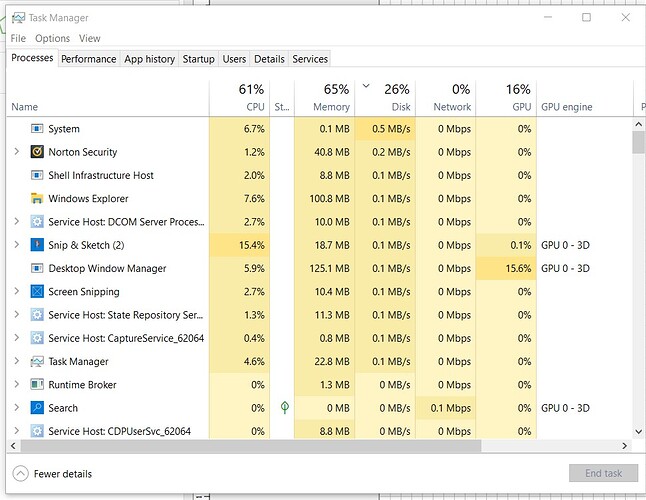646x500 pixels.
Task: Click the Search magnifier icon
Action: 37,408
